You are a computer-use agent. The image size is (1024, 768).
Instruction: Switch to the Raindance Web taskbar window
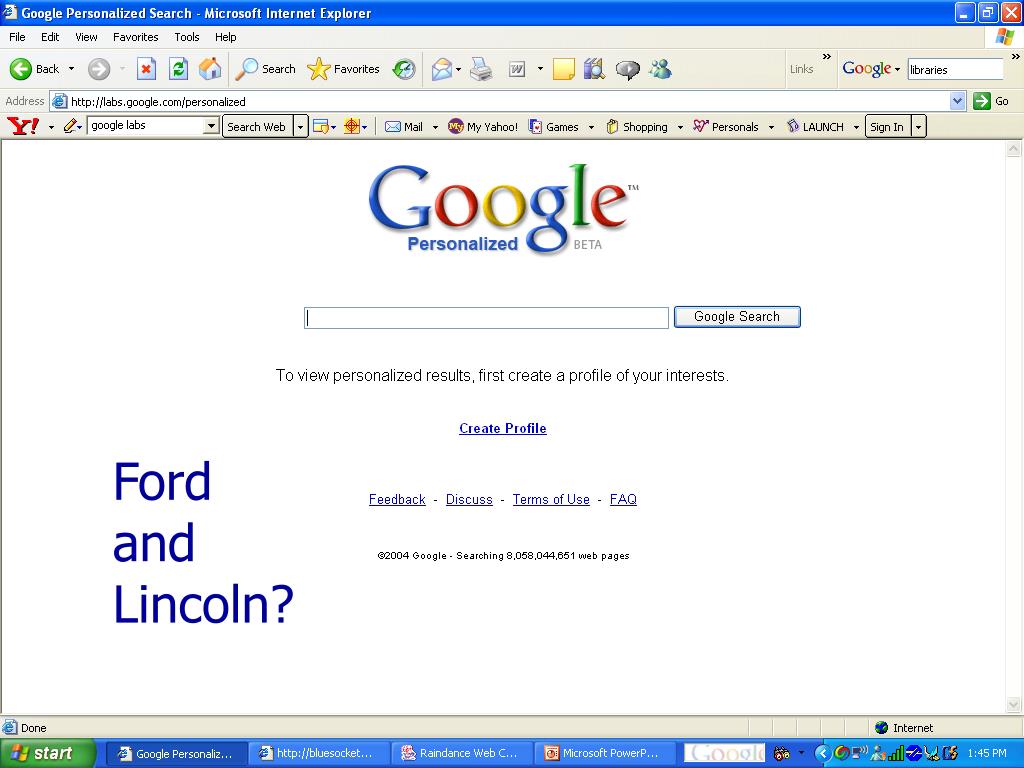coord(462,753)
